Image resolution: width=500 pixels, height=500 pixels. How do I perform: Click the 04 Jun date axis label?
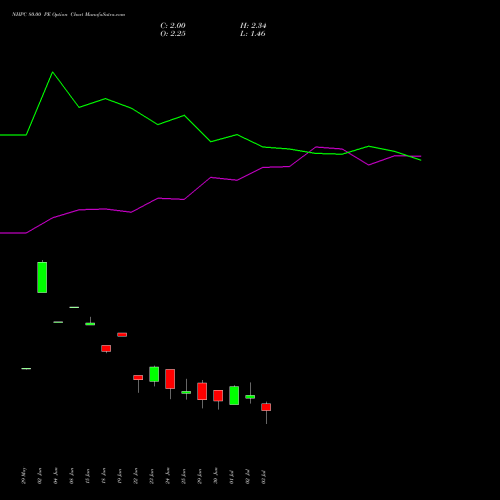point(56,476)
